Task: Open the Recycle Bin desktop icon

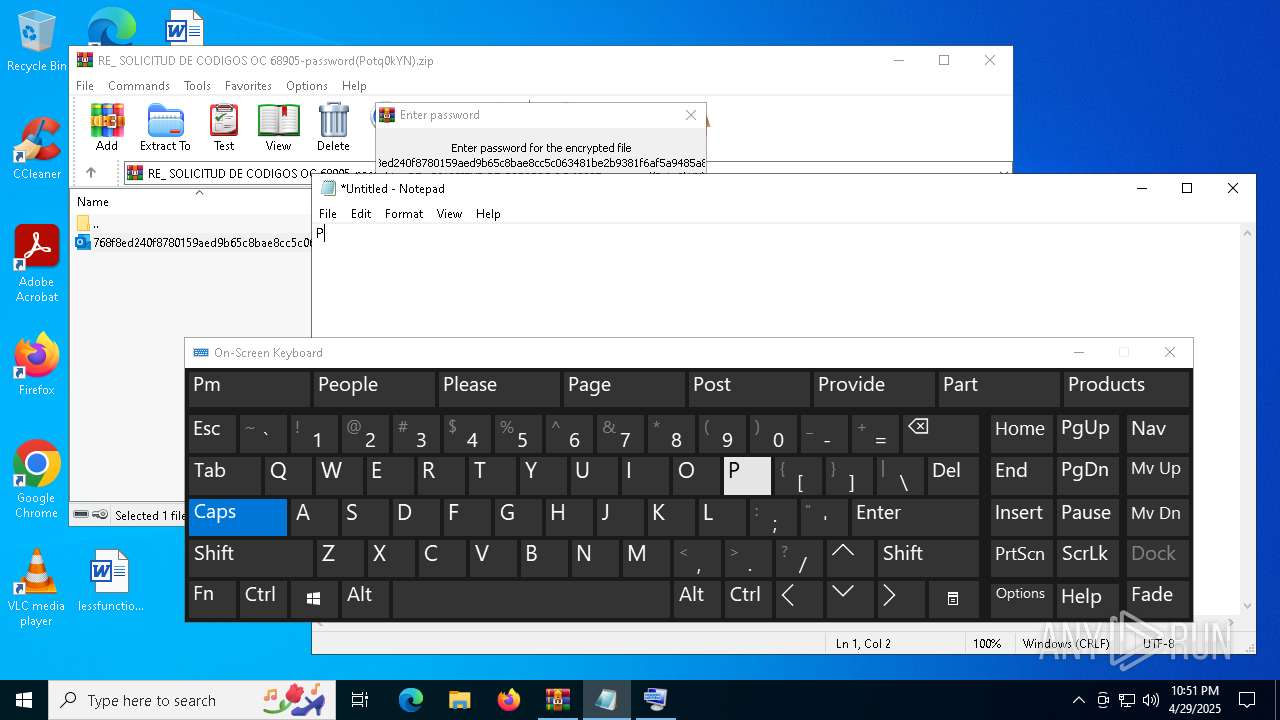Action: (36, 41)
